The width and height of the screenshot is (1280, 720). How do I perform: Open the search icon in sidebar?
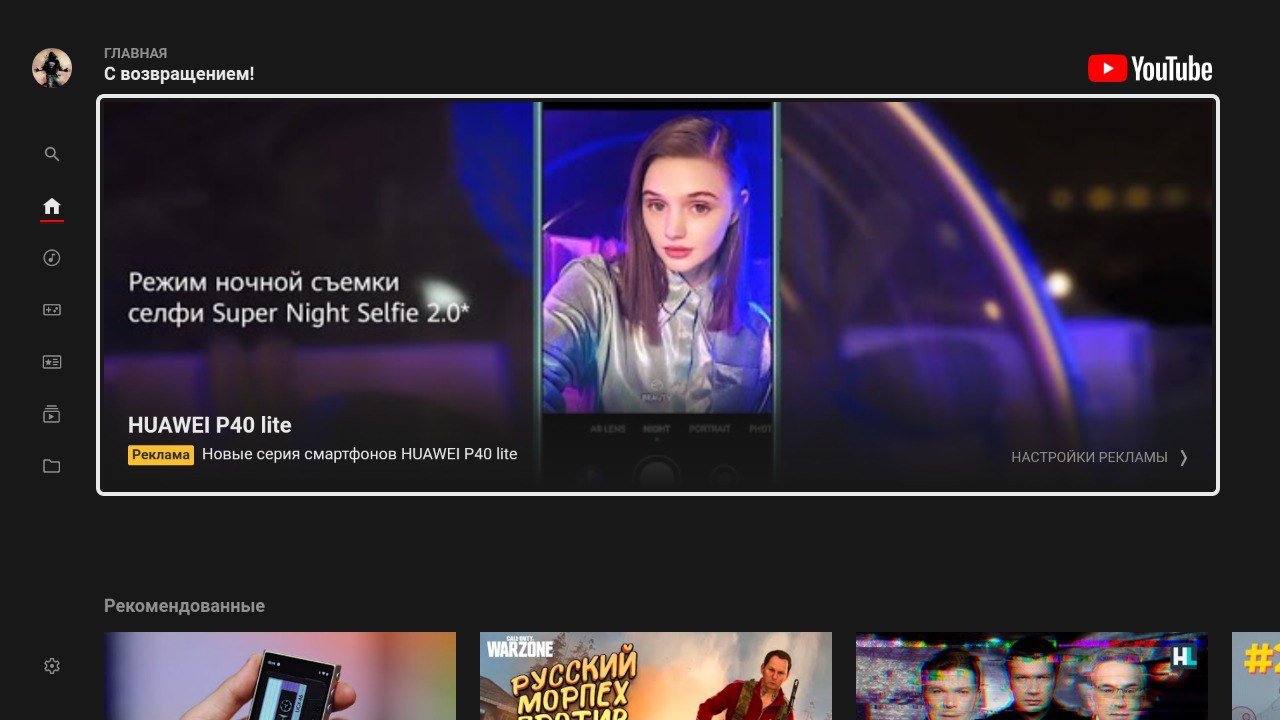[52, 154]
